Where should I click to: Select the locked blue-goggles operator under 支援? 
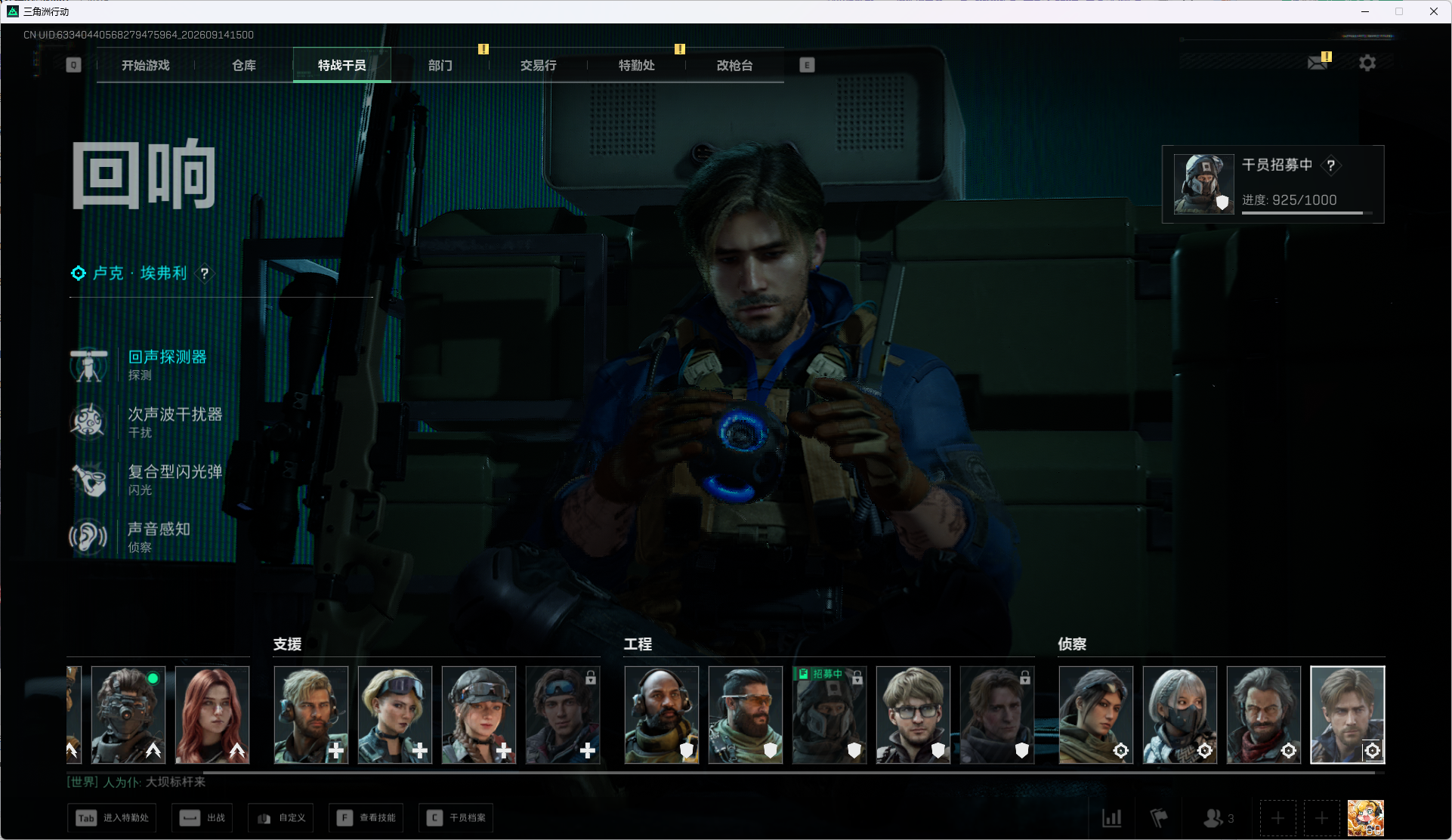pos(563,715)
